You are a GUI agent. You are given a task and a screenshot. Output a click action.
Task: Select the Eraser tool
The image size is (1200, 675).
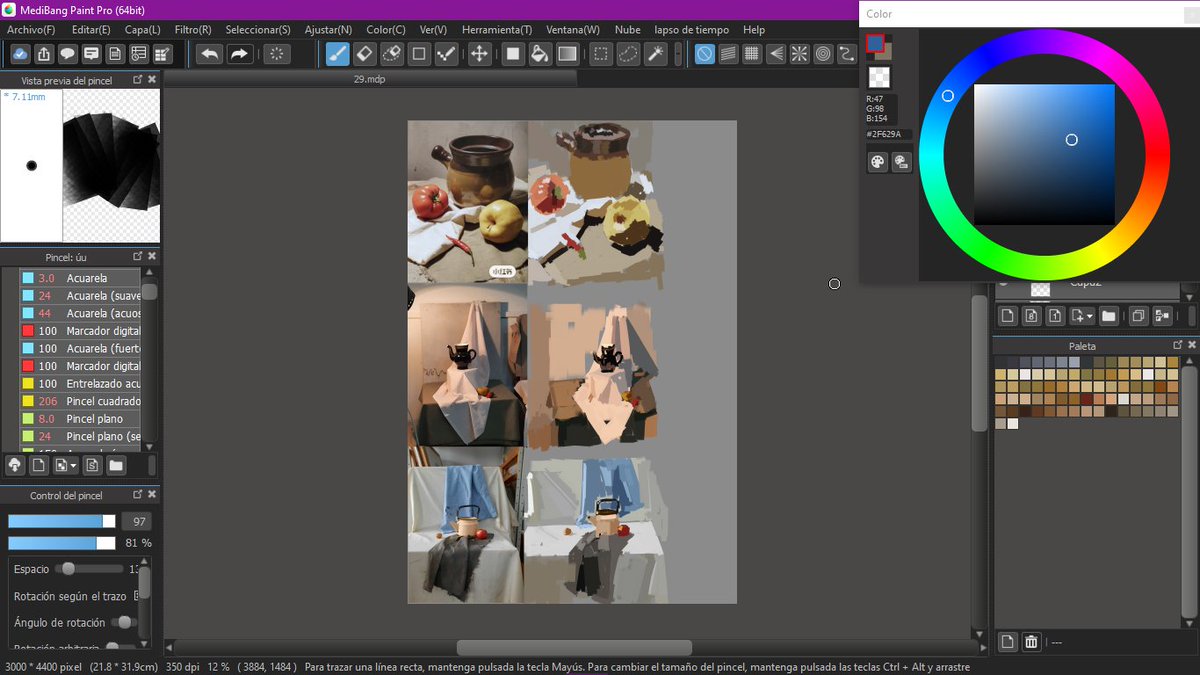[x=365, y=54]
